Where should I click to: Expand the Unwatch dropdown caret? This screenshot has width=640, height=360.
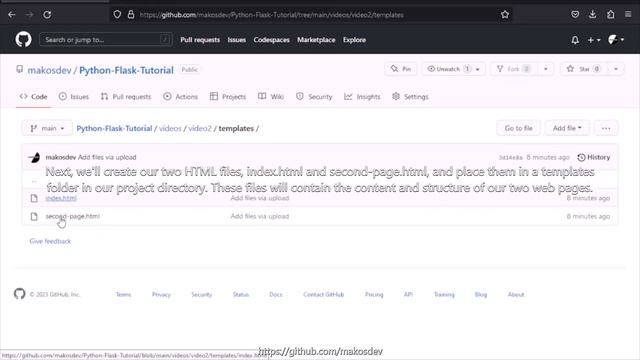(478, 69)
